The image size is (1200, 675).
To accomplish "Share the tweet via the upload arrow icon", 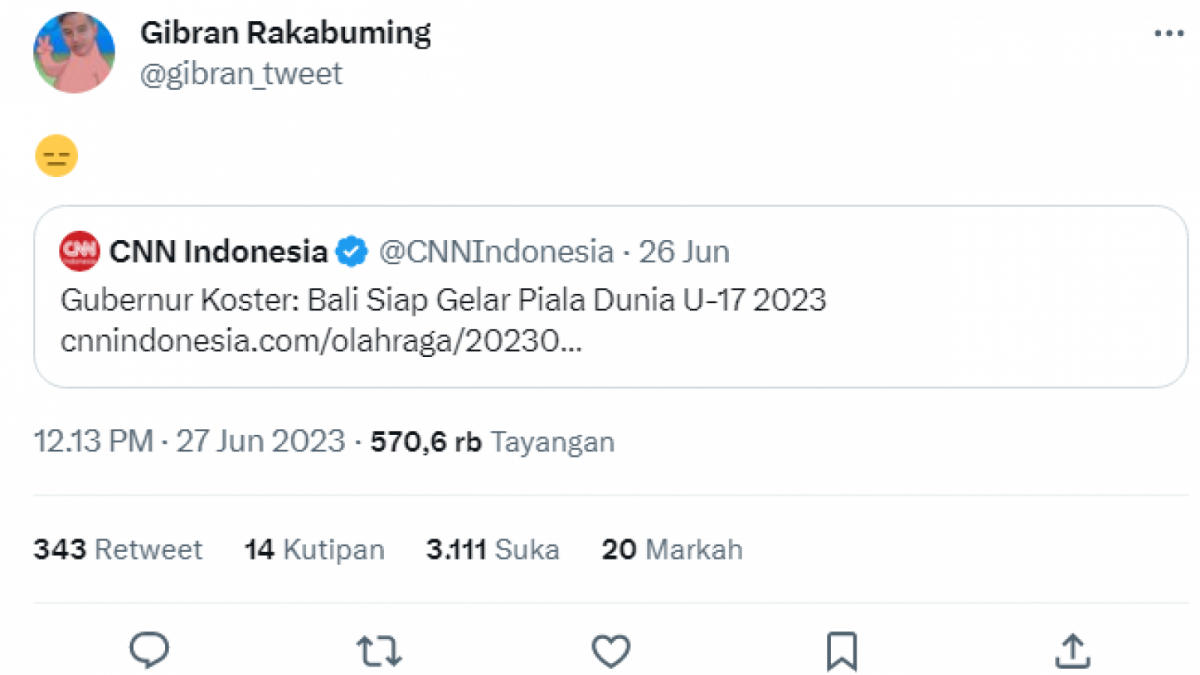I will 1072,650.
